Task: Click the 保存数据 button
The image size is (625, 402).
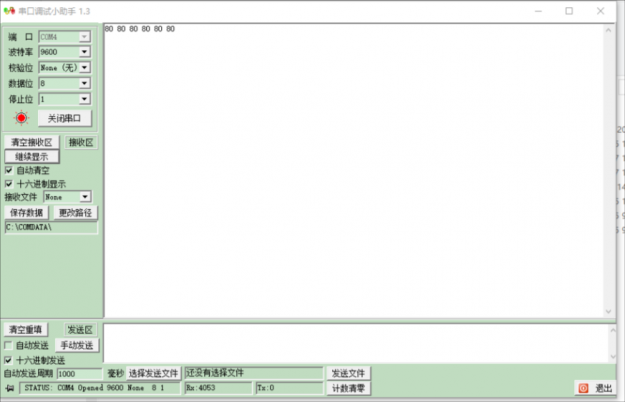Action: coord(26,213)
